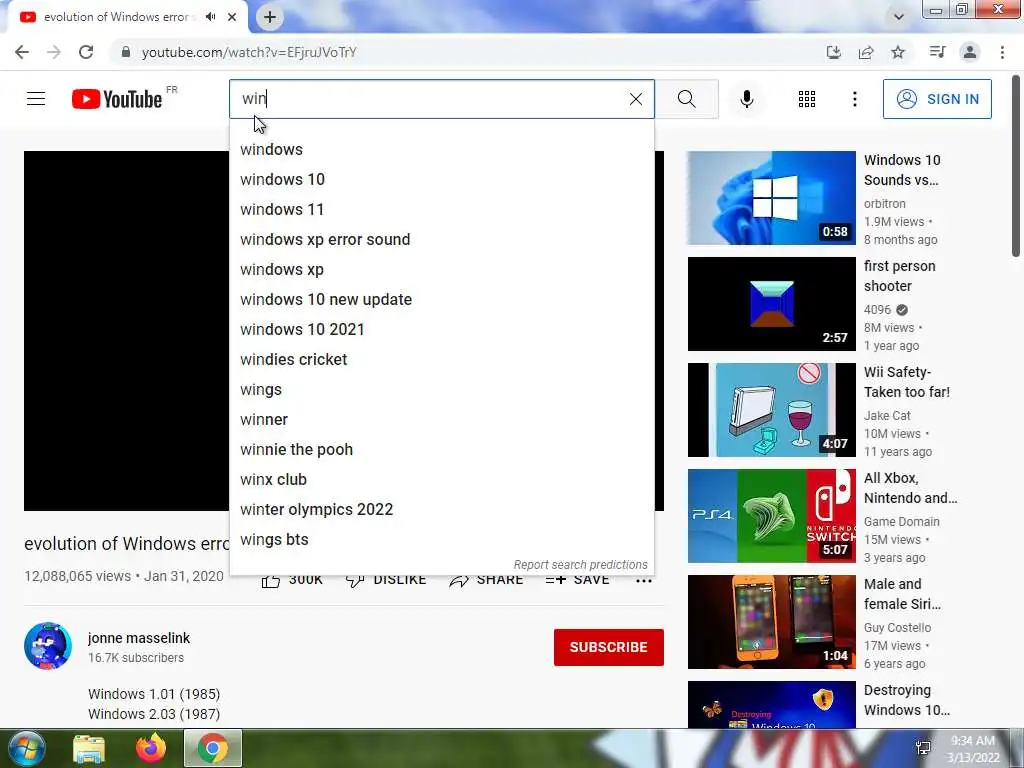Share this page using address bar share icon
The image size is (1024, 768).
point(866,52)
